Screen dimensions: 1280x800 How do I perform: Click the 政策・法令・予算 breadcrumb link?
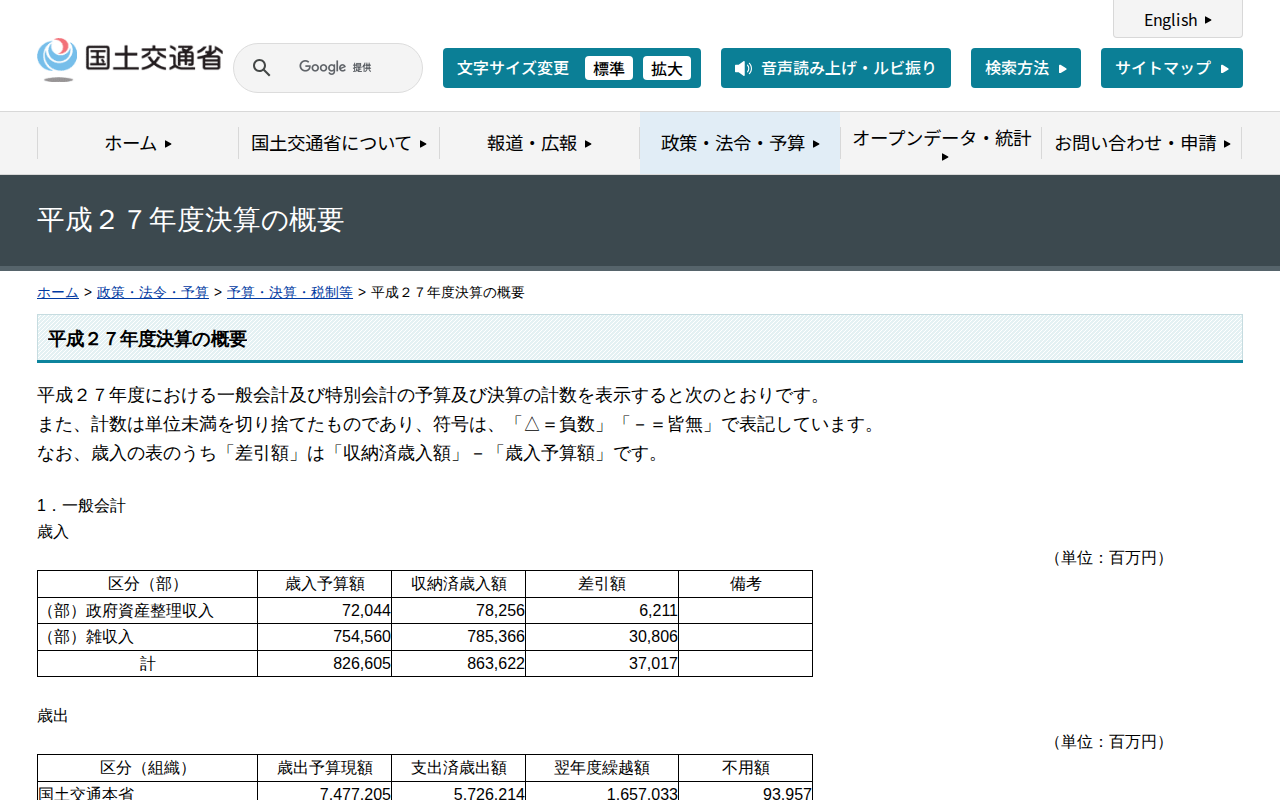click(x=150, y=292)
